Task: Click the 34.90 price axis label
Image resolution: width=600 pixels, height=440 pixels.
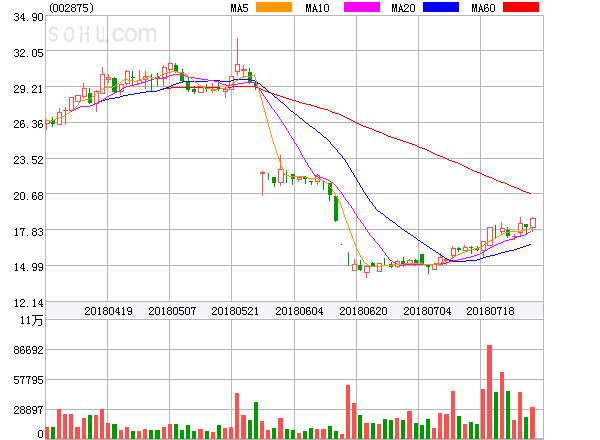Action: 28,17
